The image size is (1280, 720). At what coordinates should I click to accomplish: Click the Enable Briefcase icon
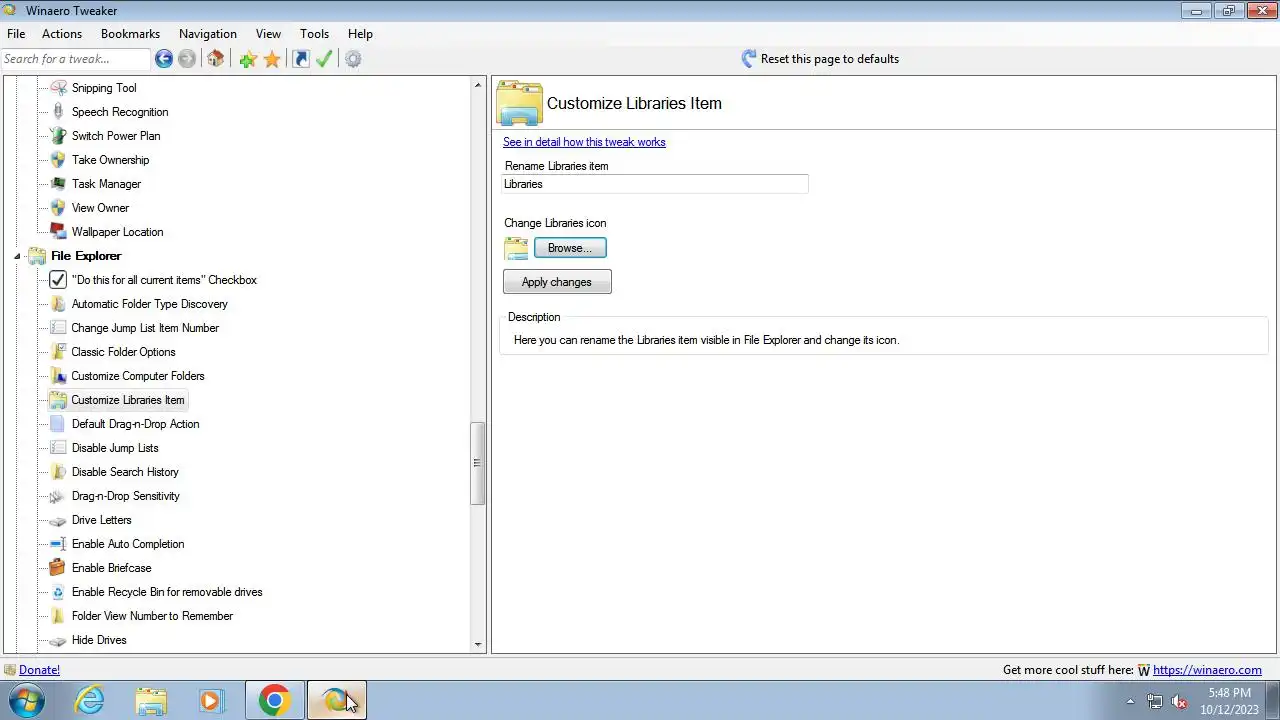[x=58, y=568]
